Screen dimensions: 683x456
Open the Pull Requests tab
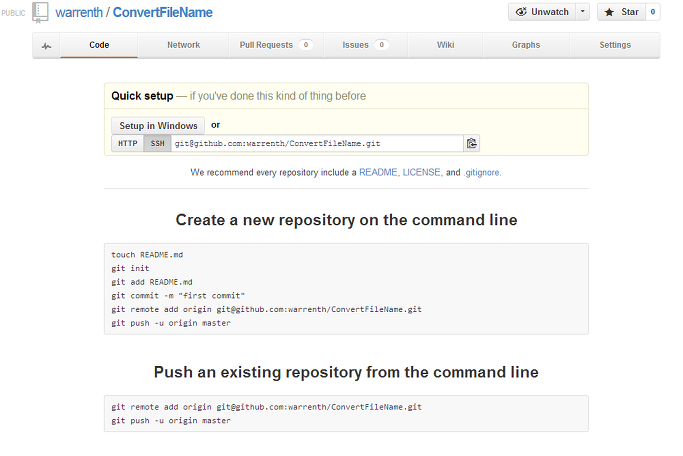point(276,45)
